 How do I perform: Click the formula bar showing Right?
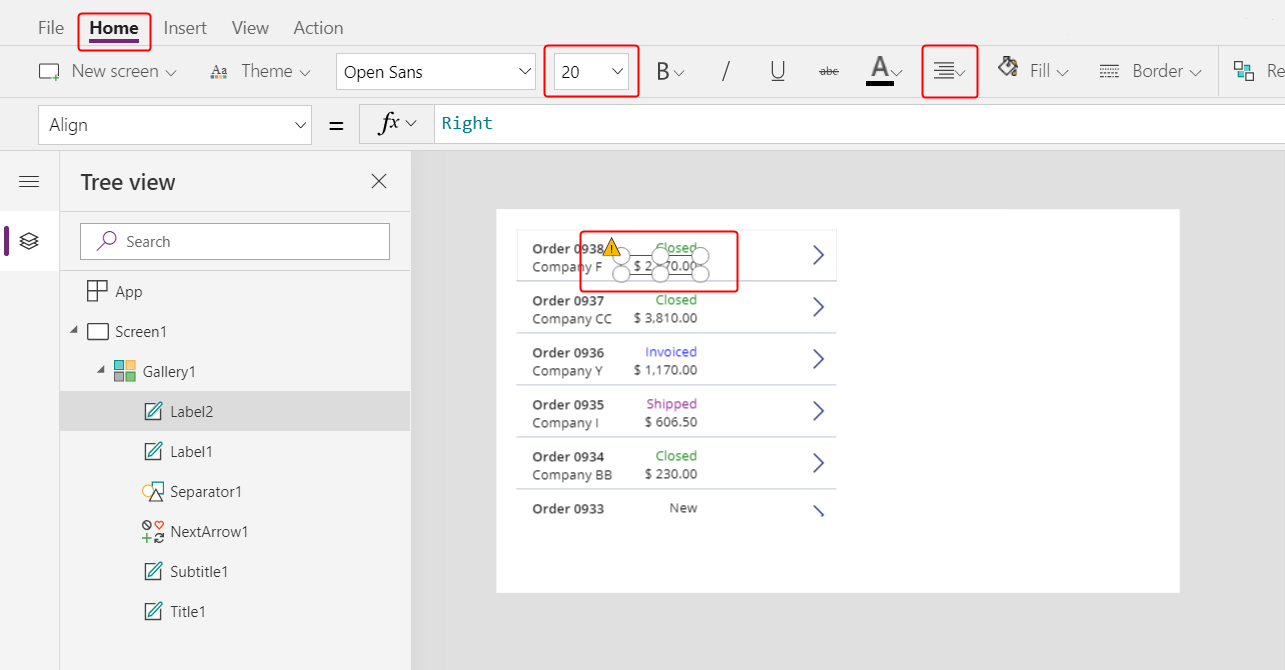[860, 124]
